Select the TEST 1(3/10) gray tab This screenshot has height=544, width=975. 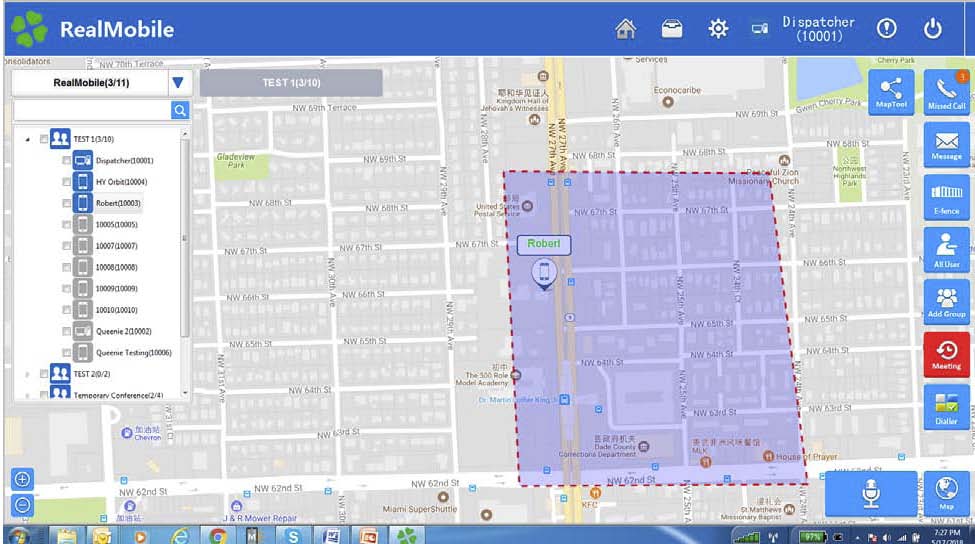click(291, 83)
